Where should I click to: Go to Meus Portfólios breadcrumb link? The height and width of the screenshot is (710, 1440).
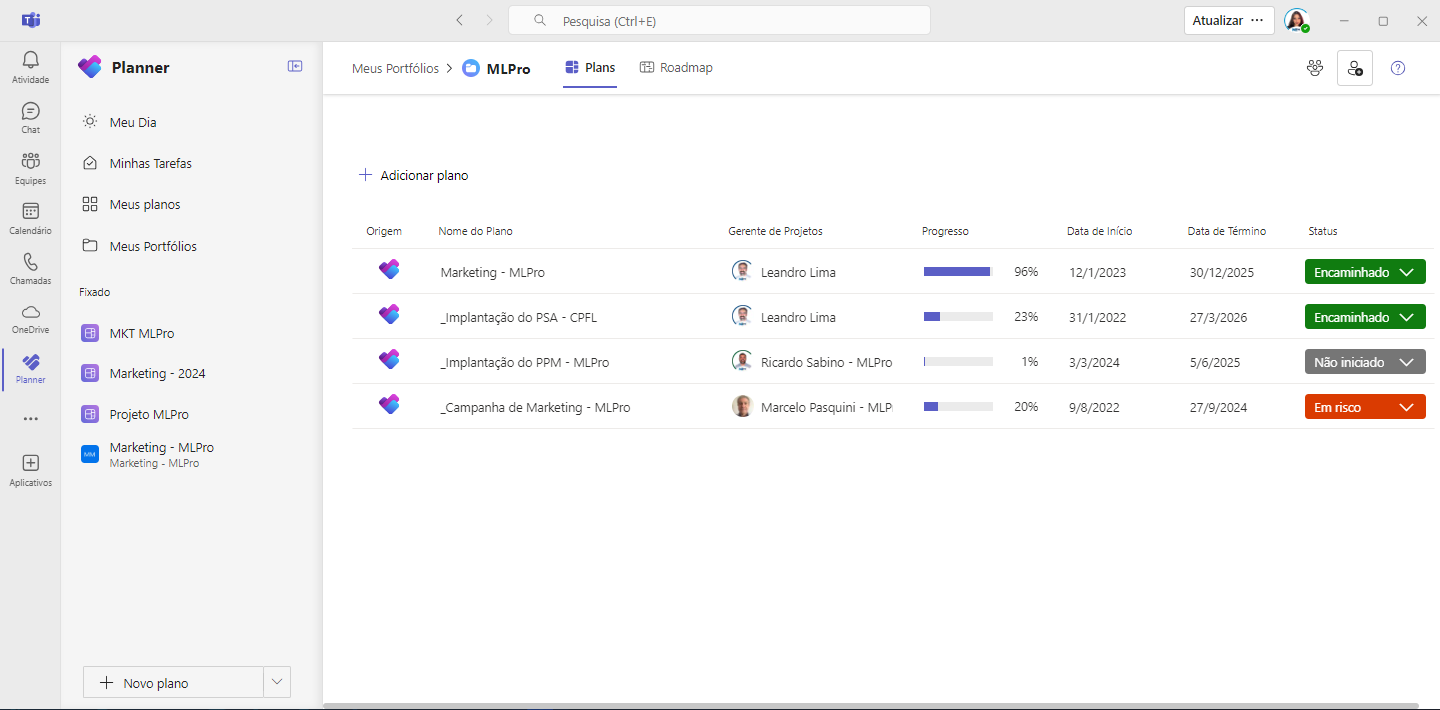pos(395,69)
